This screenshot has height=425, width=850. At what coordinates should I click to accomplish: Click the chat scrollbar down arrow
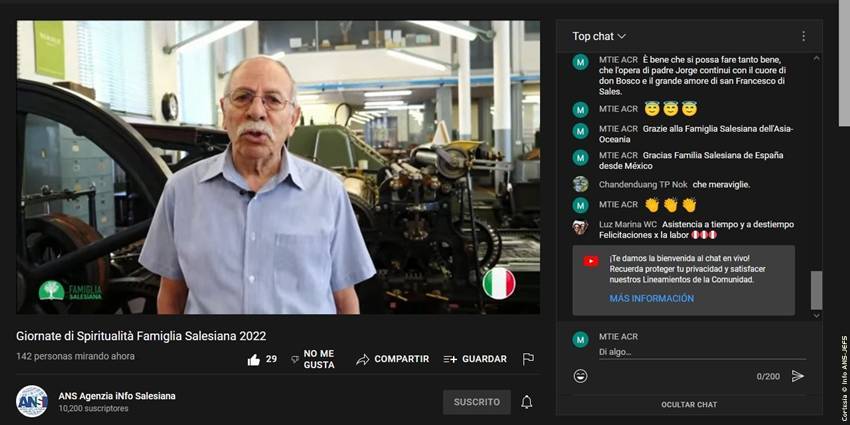click(x=816, y=316)
